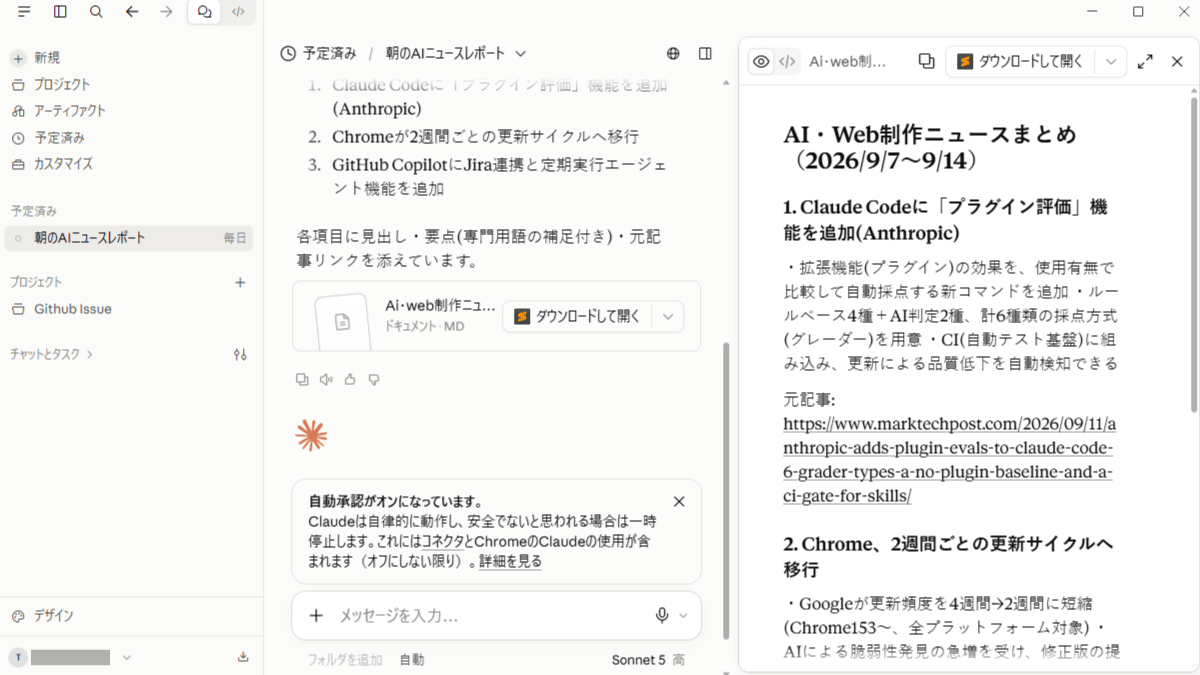Click plus icon to add attachment
Image resolution: width=1200 pixels, height=675 pixels.
[x=316, y=616]
